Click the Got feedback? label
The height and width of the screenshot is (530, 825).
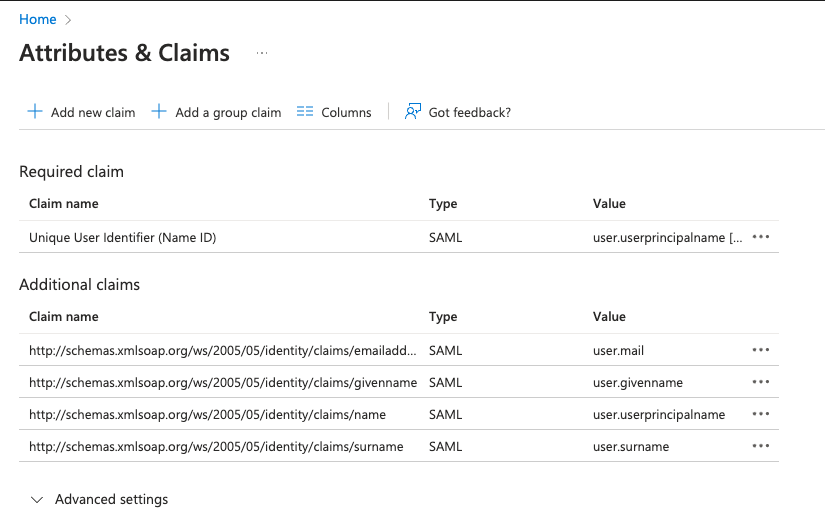click(x=470, y=113)
